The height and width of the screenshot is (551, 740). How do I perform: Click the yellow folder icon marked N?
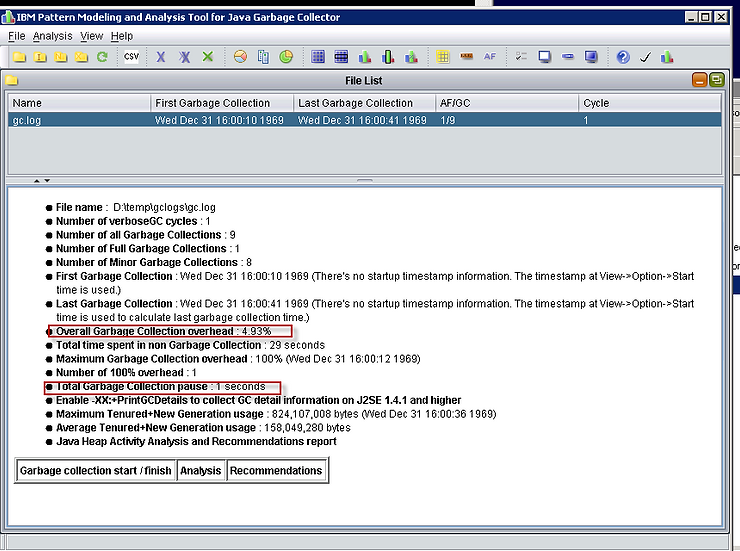[x=61, y=57]
